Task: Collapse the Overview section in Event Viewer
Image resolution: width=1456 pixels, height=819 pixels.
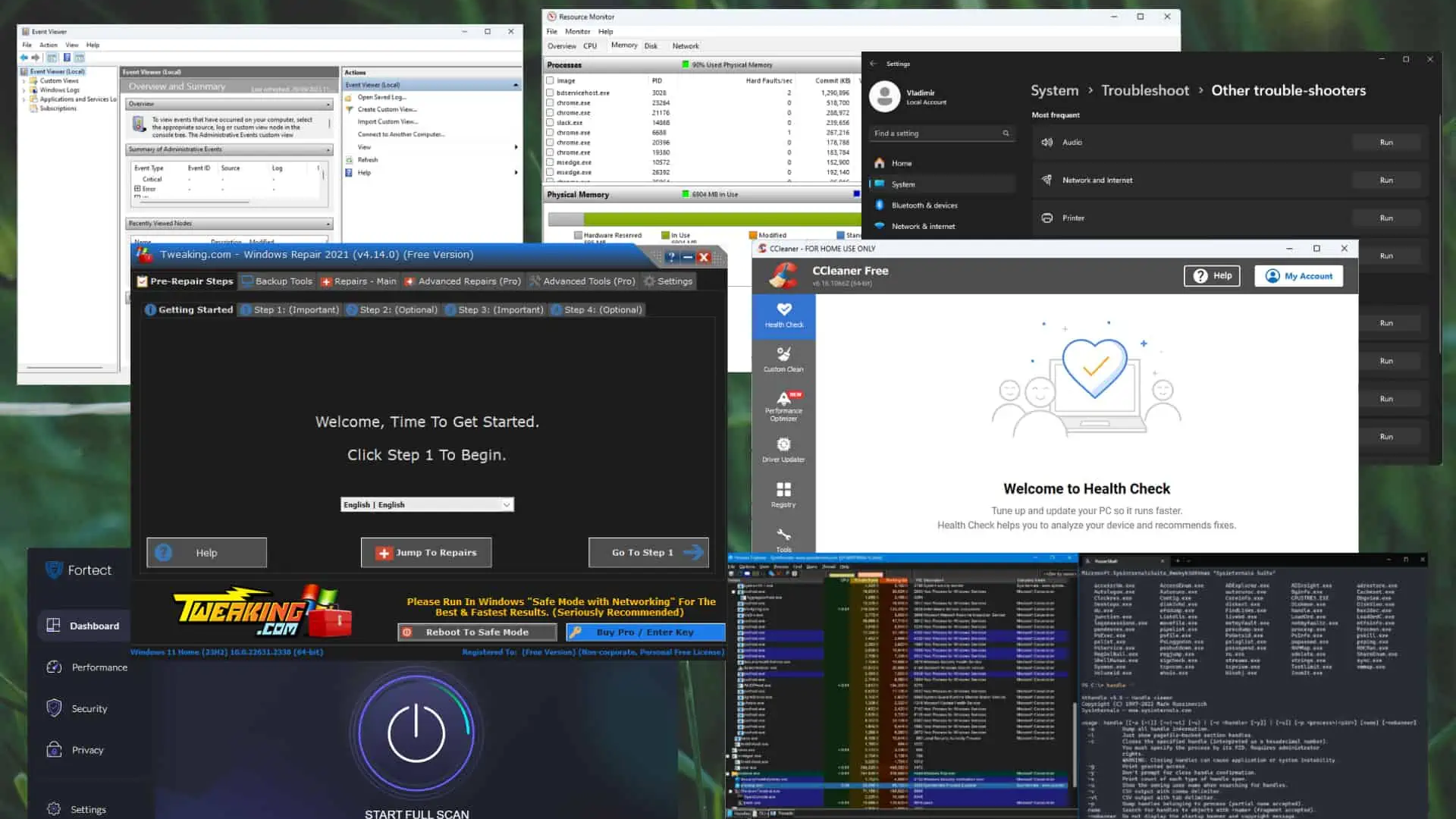Action: point(328,104)
